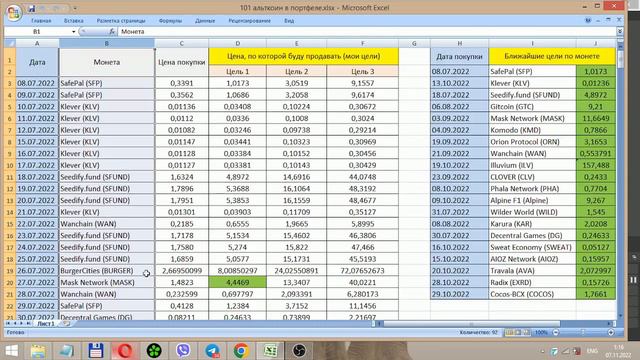Open OBS Studio from taskbar
The height and width of the screenshot is (360, 640).
(299, 350)
